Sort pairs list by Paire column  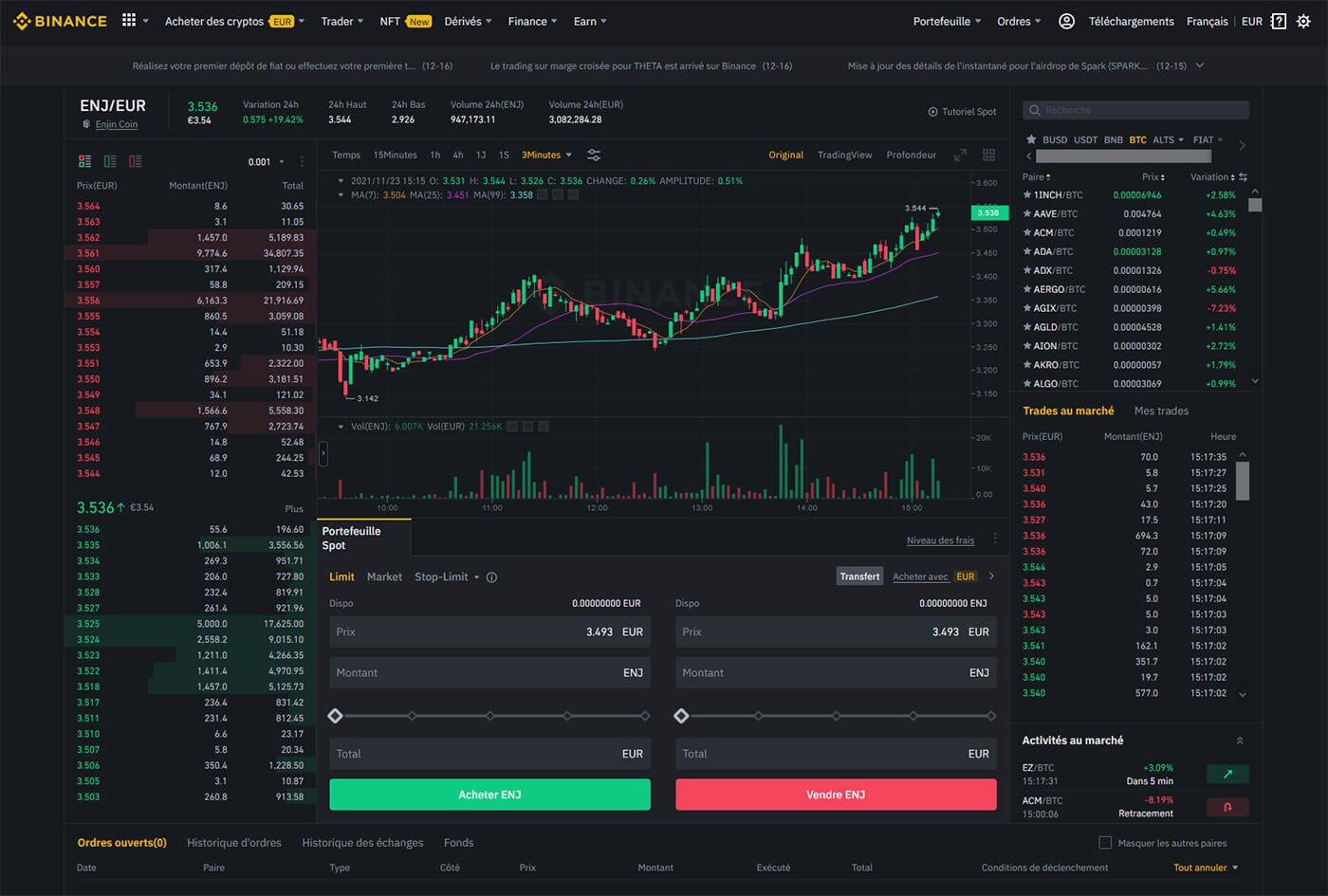[x=1037, y=176]
